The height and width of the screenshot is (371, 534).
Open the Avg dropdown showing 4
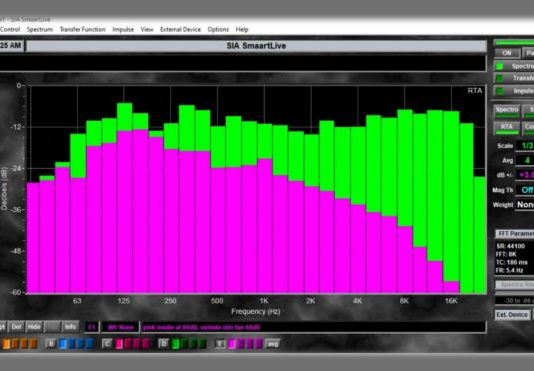coord(525,160)
